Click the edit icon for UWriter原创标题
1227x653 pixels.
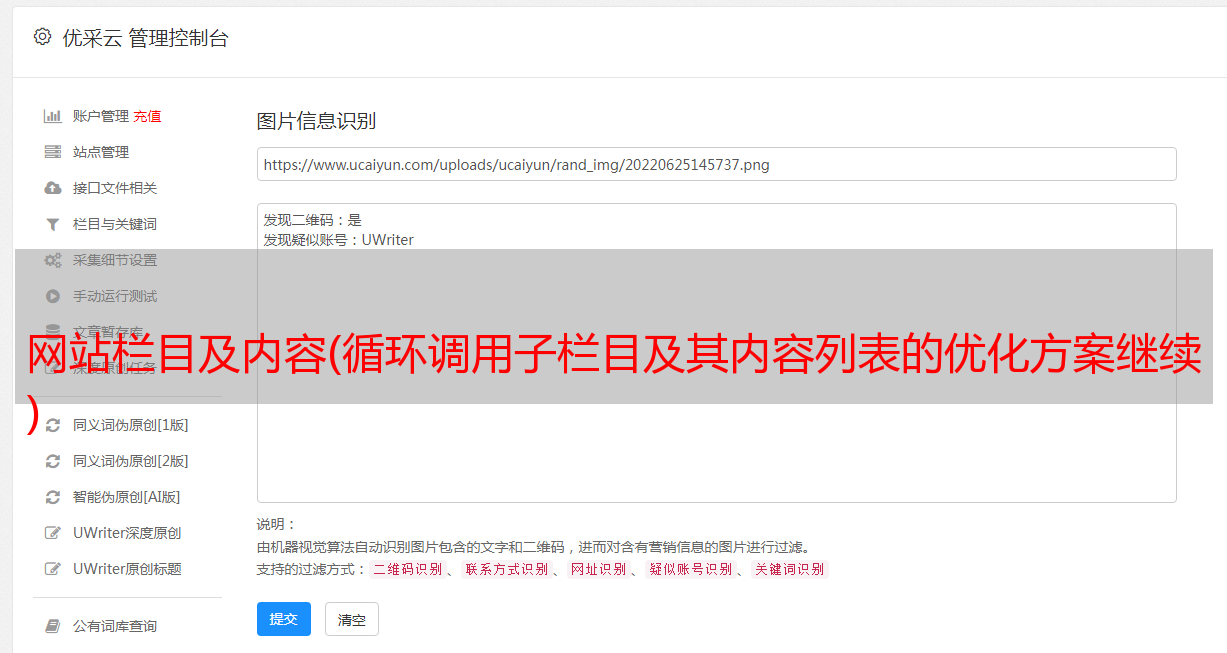53,569
